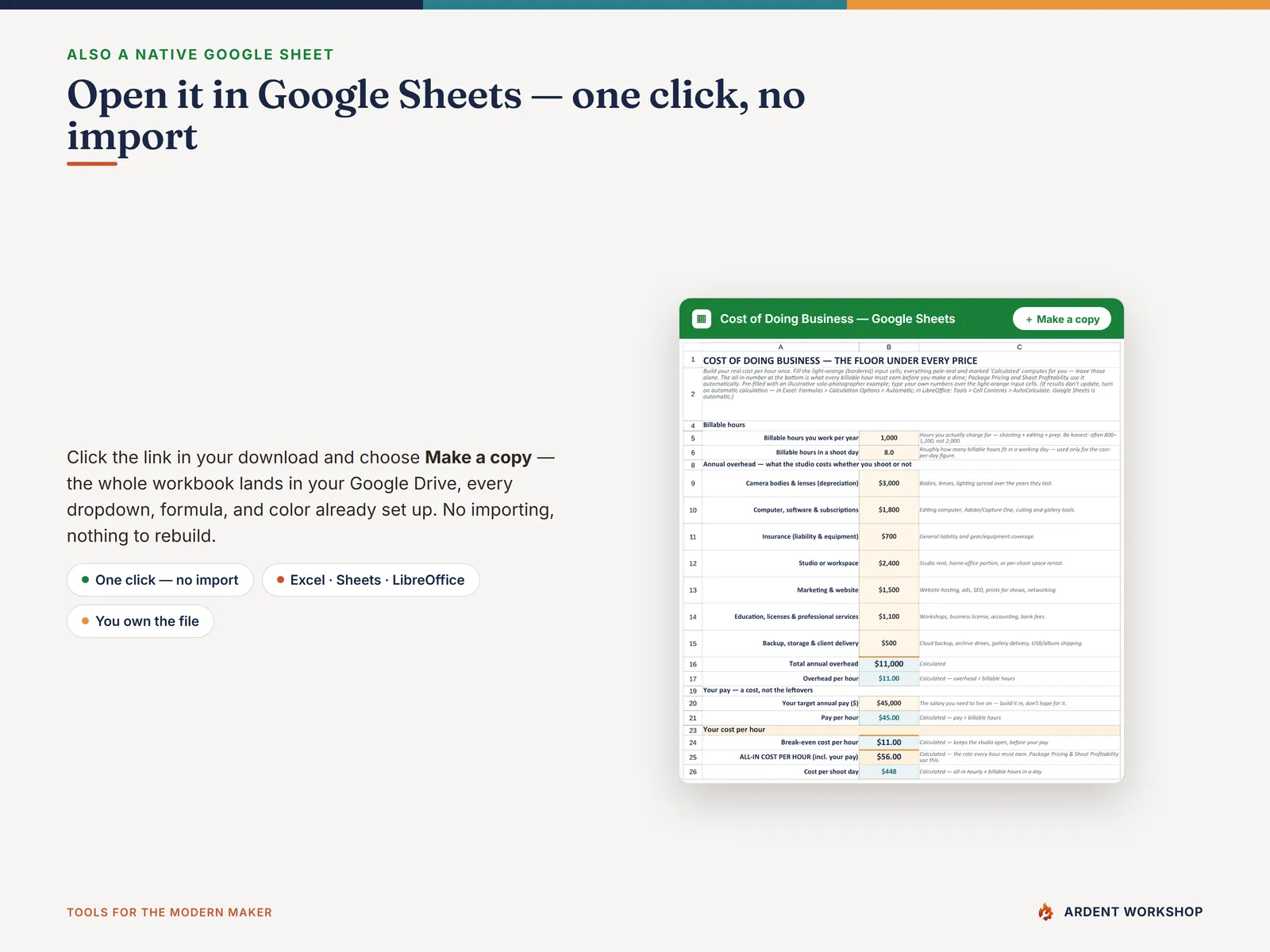Click the $45,000 target pay cell
The height and width of the screenshot is (952, 1270).
pyautogui.click(x=889, y=703)
